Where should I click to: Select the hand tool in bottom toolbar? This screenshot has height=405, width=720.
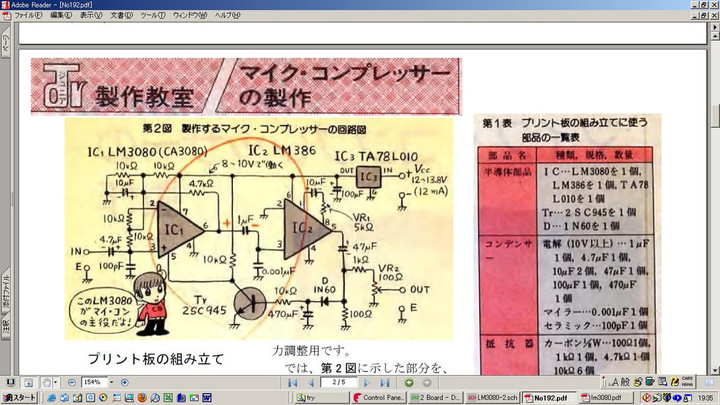(x=45, y=382)
